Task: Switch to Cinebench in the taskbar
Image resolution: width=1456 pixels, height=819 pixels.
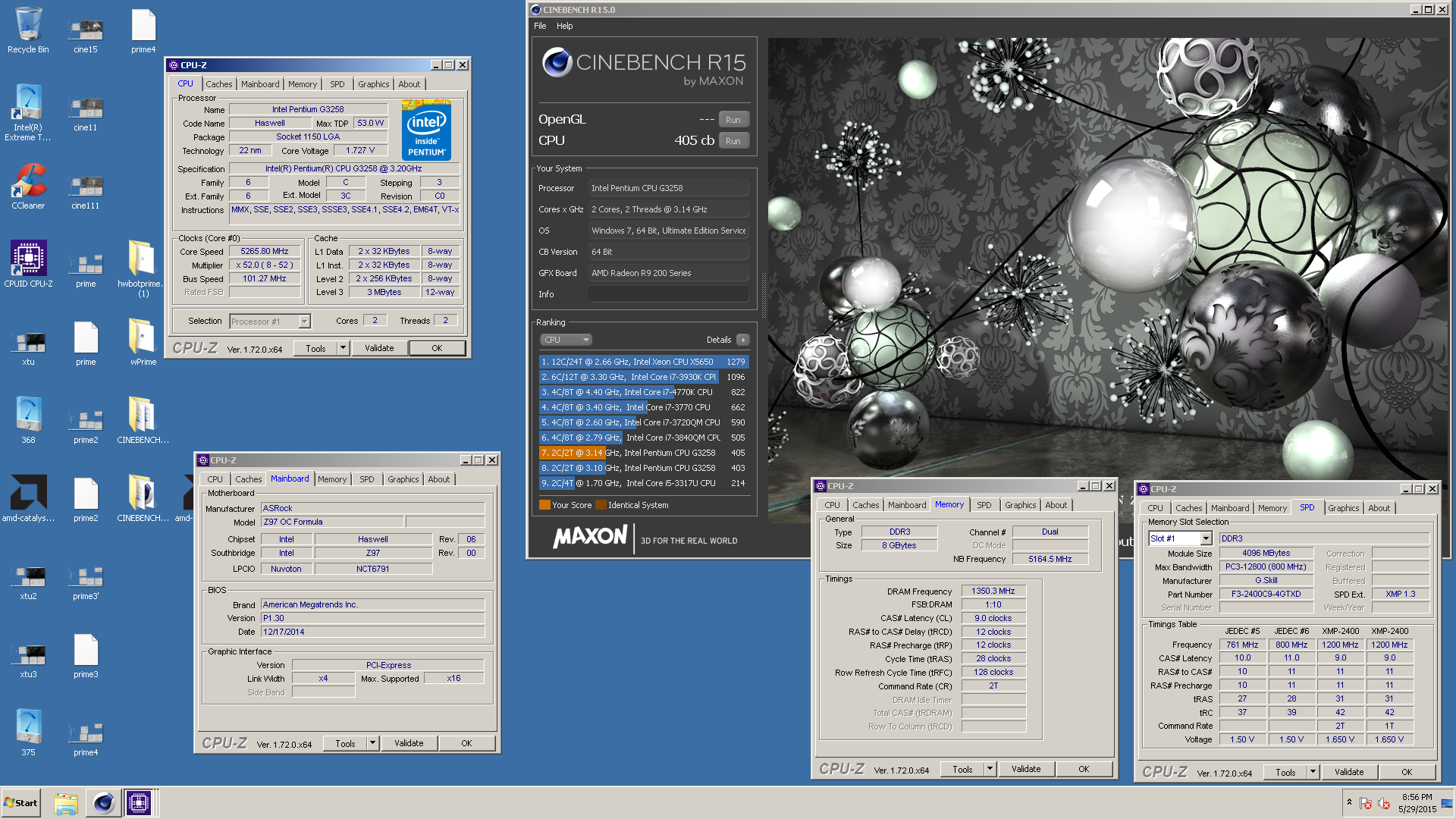Action: pos(103,802)
